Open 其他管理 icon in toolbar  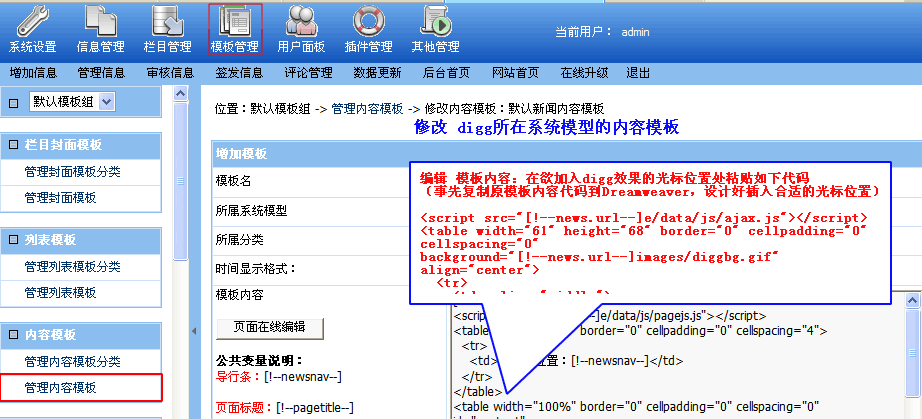pyautogui.click(x=435, y=22)
